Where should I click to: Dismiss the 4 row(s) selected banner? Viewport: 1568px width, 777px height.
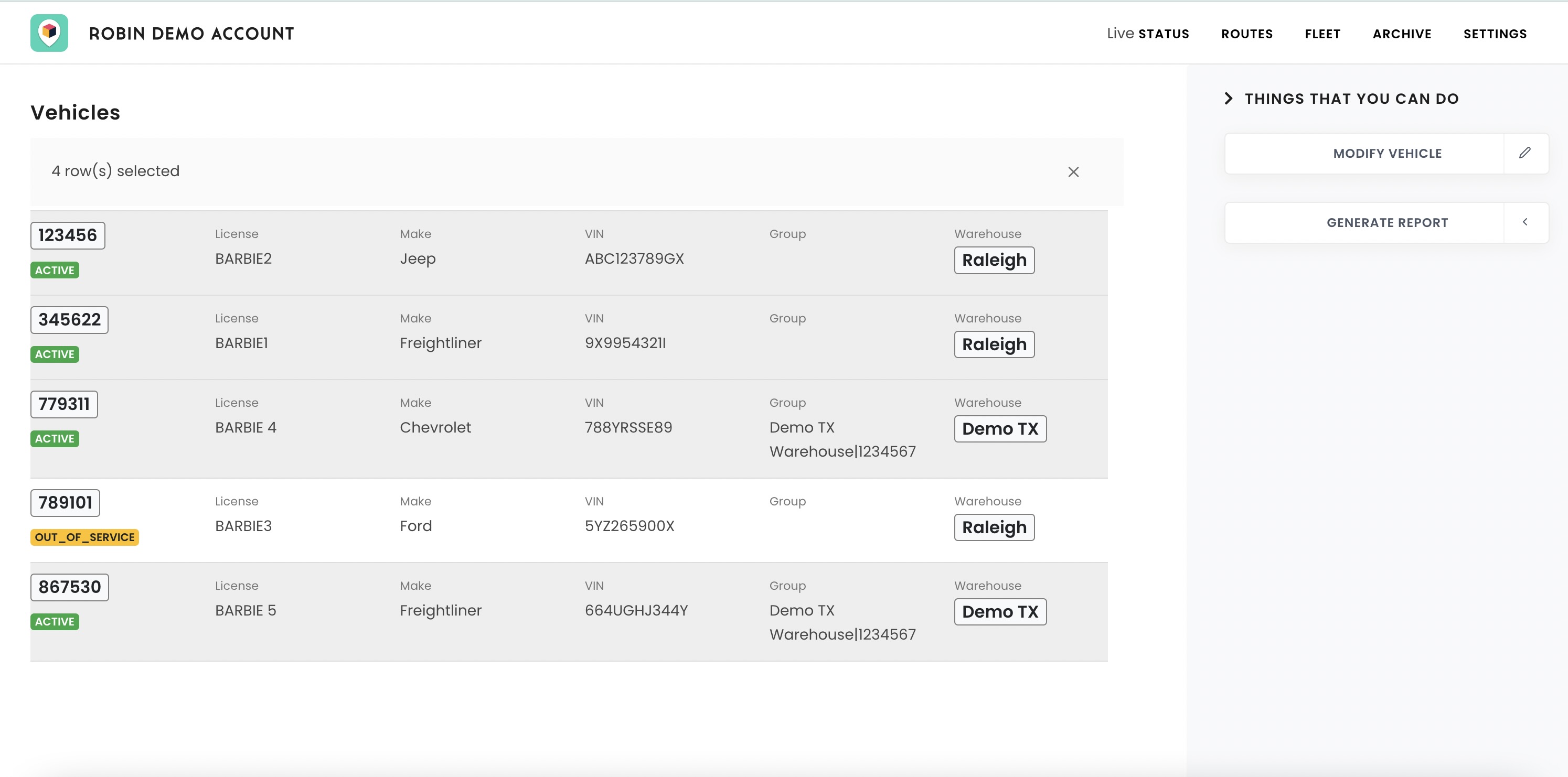(x=1073, y=172)
